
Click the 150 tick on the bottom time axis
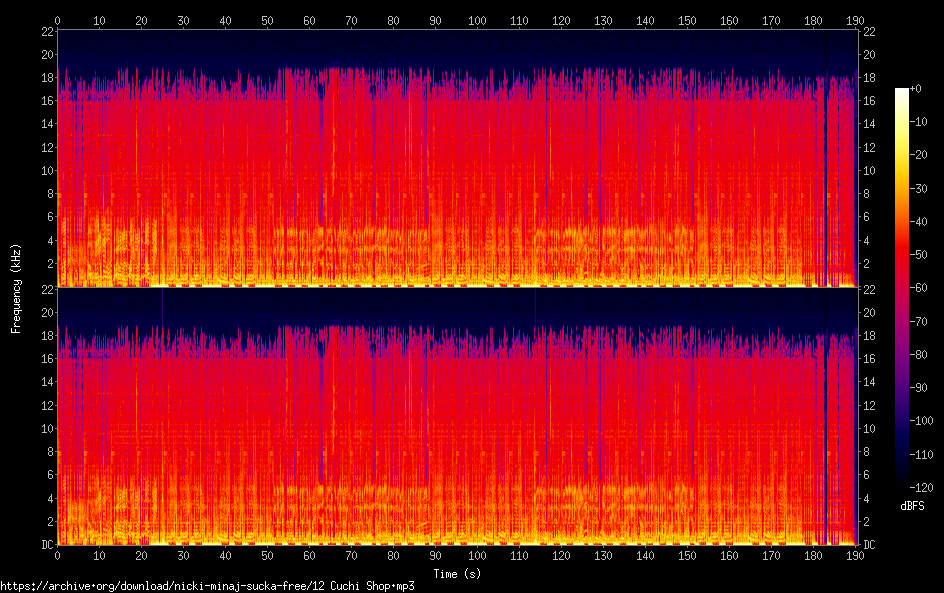coord(687,555)
